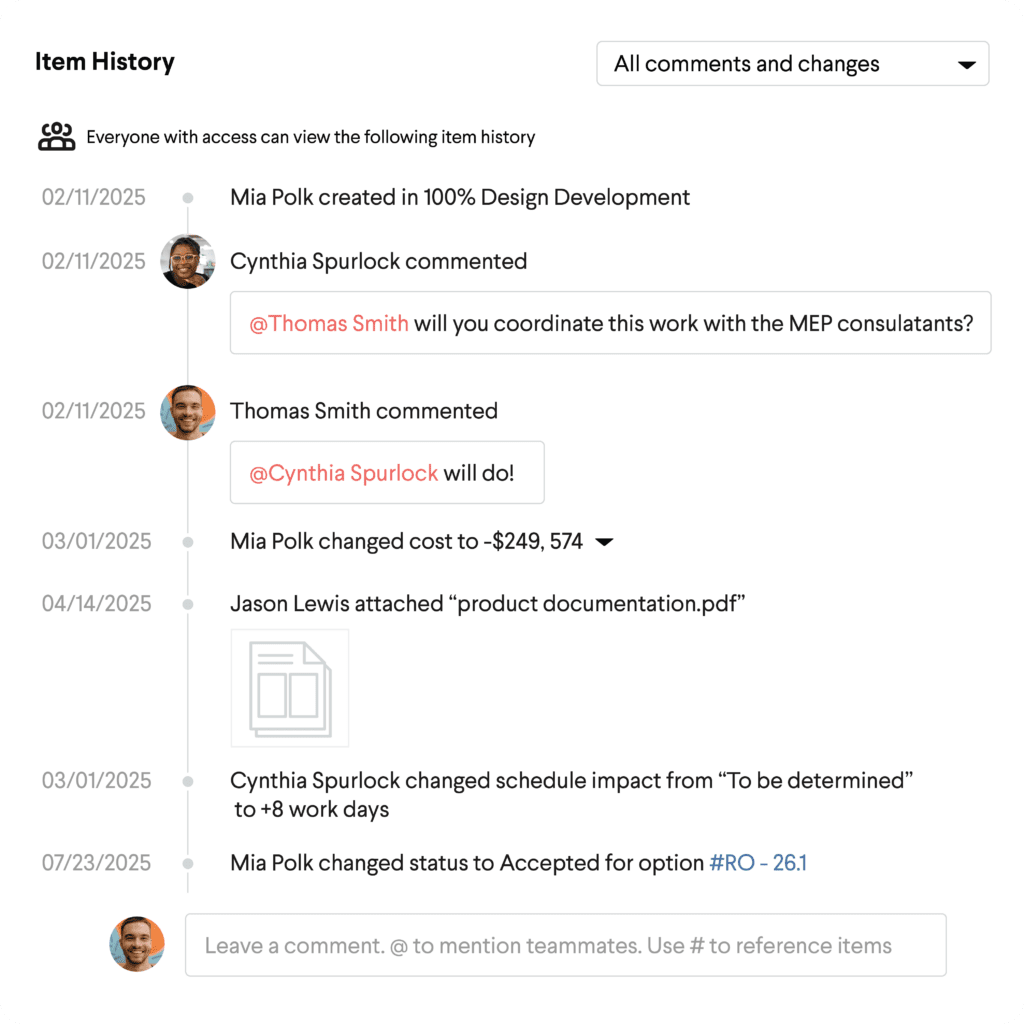Click into the Leave a comment field

565,944
